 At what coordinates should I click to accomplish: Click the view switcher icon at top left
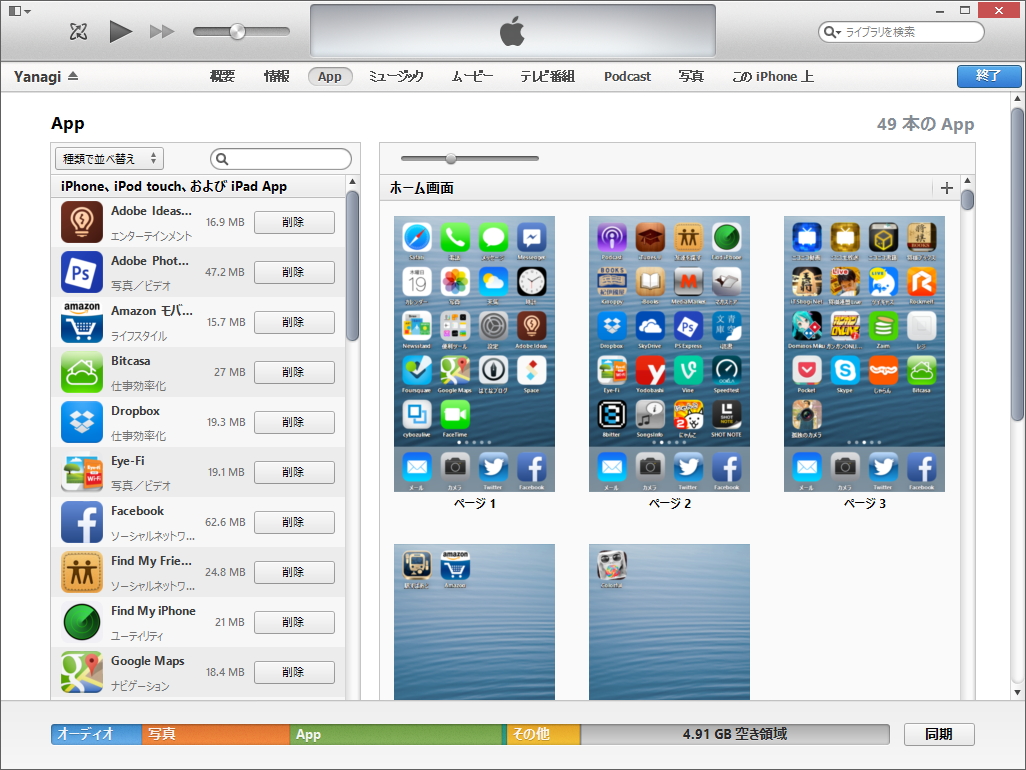coord(14,9)
